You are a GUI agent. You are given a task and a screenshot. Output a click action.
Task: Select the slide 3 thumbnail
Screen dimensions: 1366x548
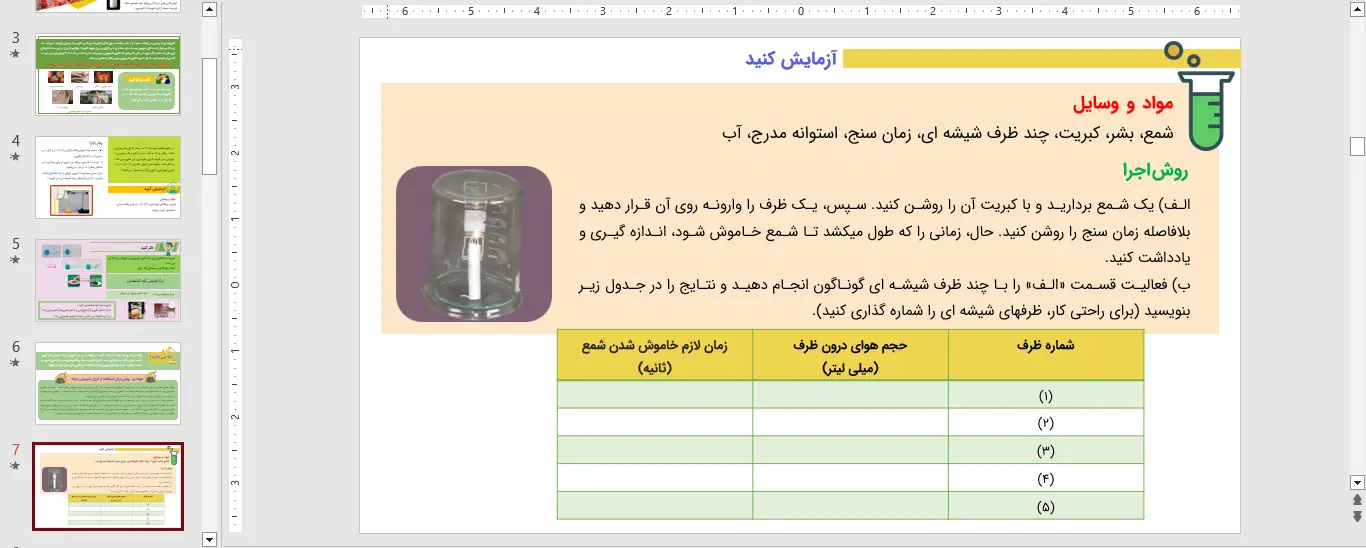(108, 75)
